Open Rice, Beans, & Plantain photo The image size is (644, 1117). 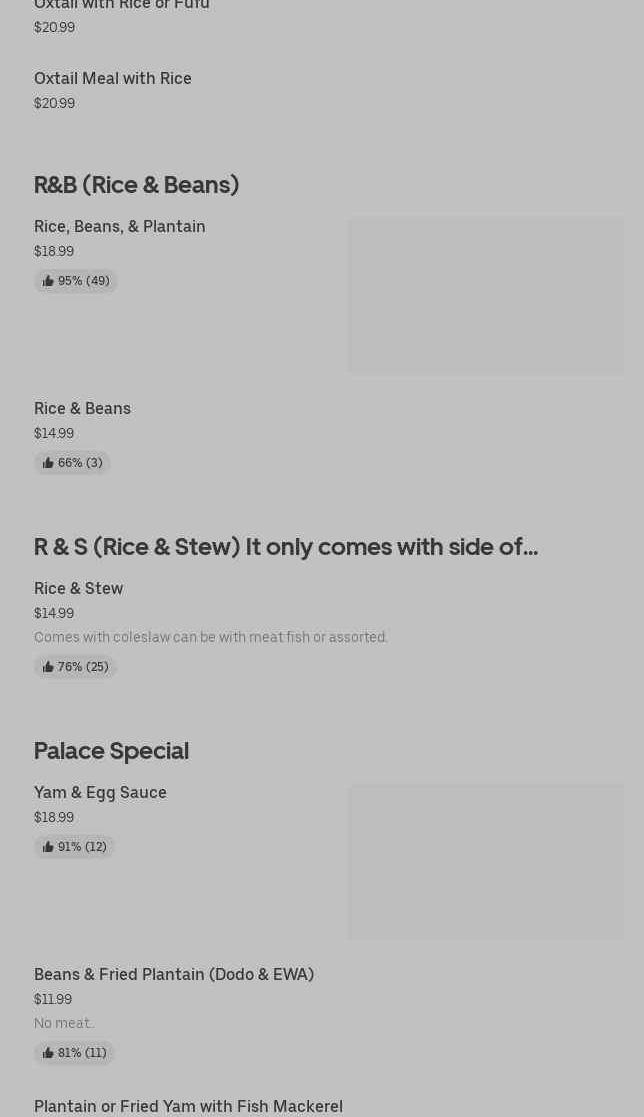tap(485, 296)
